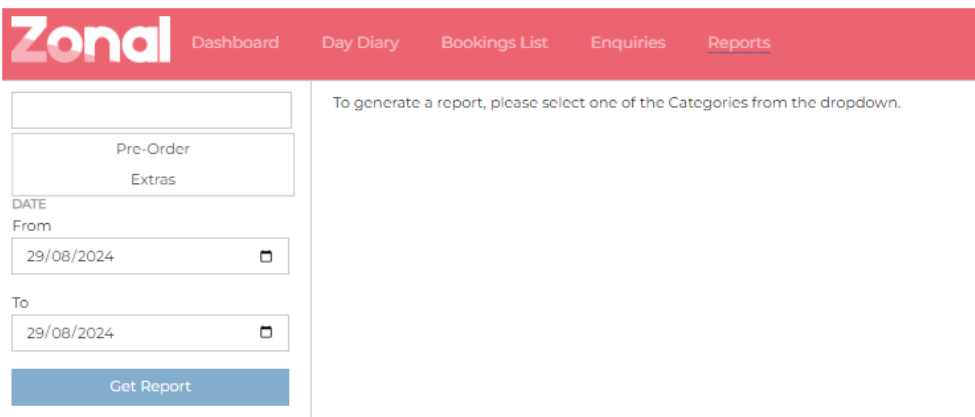
Task: Select the day in the From date
Action: [36, 256]
